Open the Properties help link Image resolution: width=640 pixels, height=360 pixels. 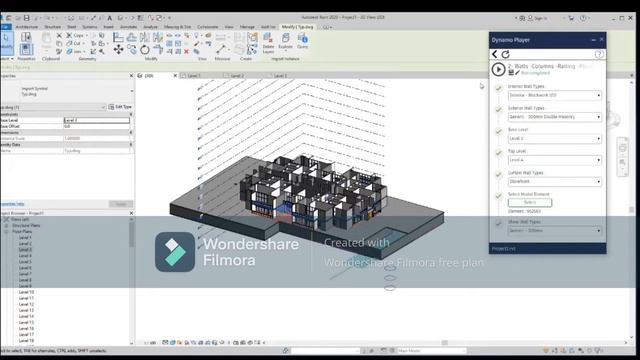(x=12, y=204)
